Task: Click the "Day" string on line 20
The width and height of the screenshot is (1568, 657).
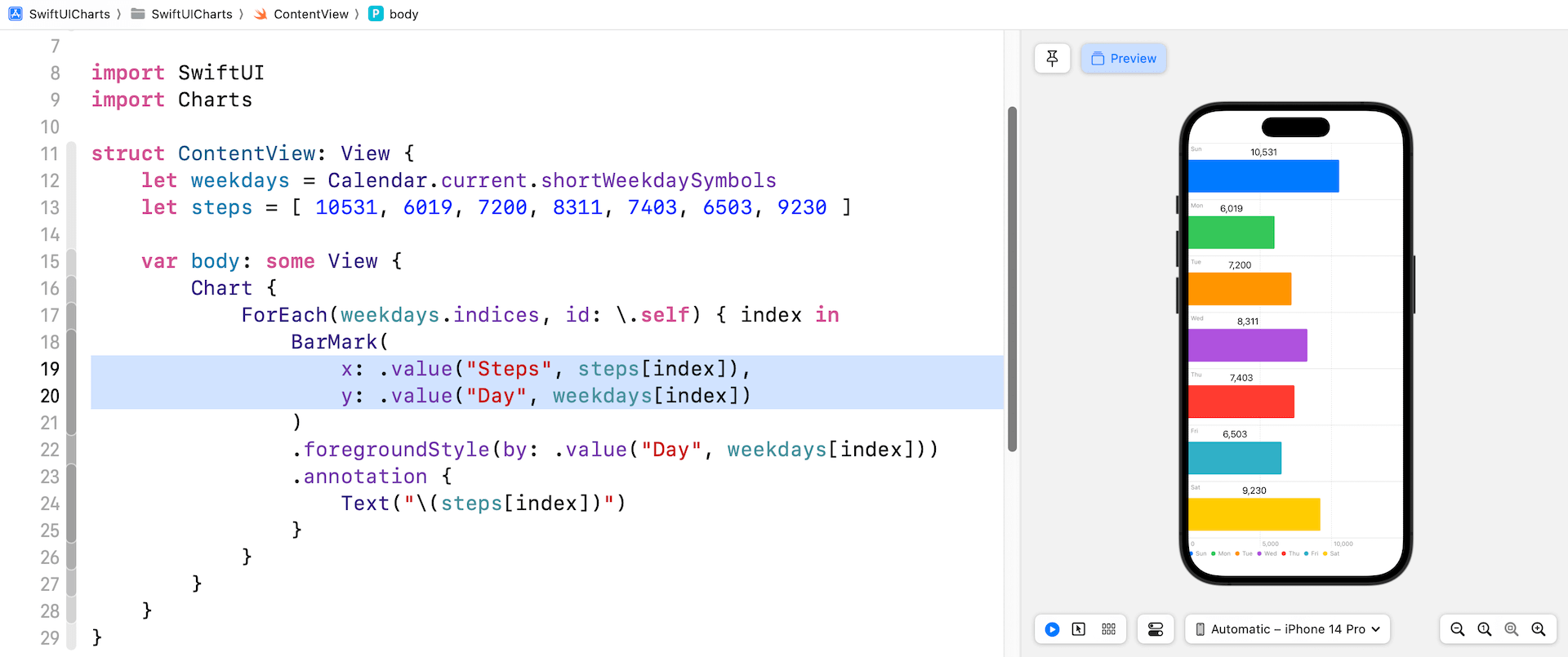Action: [x=497, y=396]
